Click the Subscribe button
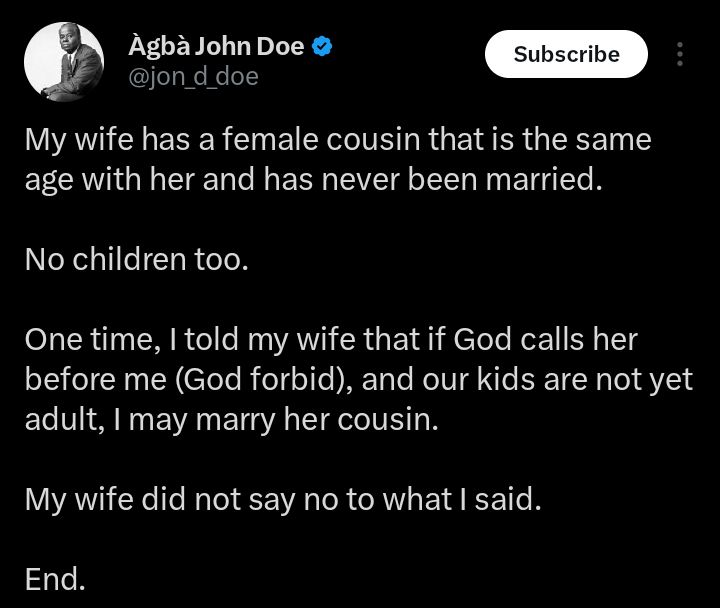Screen dimensions: 720x608 (566, 54)
